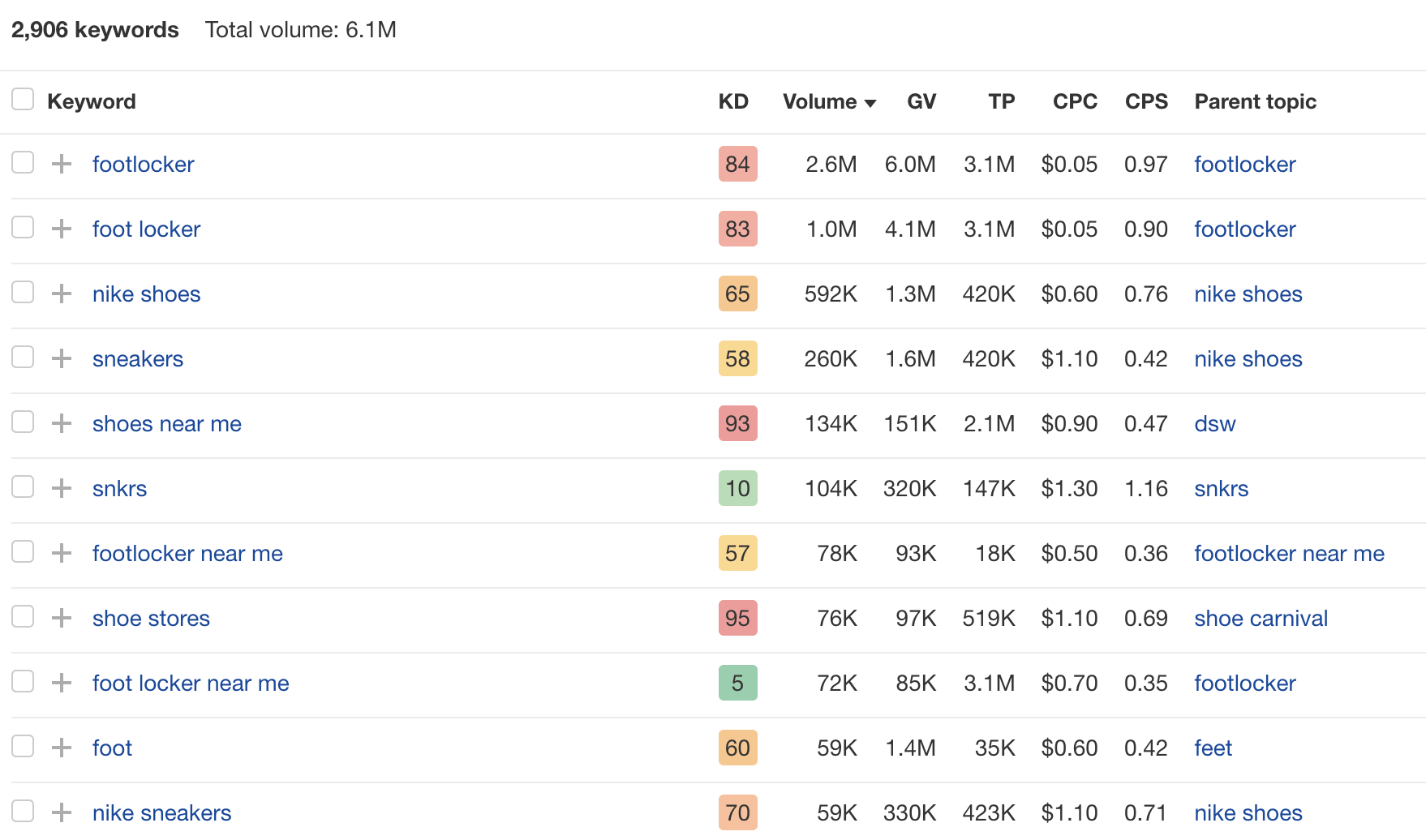Check the select-all checkbox in header
The height and width of the screenshot is (840, 1426).
click(x=23, y=98)
